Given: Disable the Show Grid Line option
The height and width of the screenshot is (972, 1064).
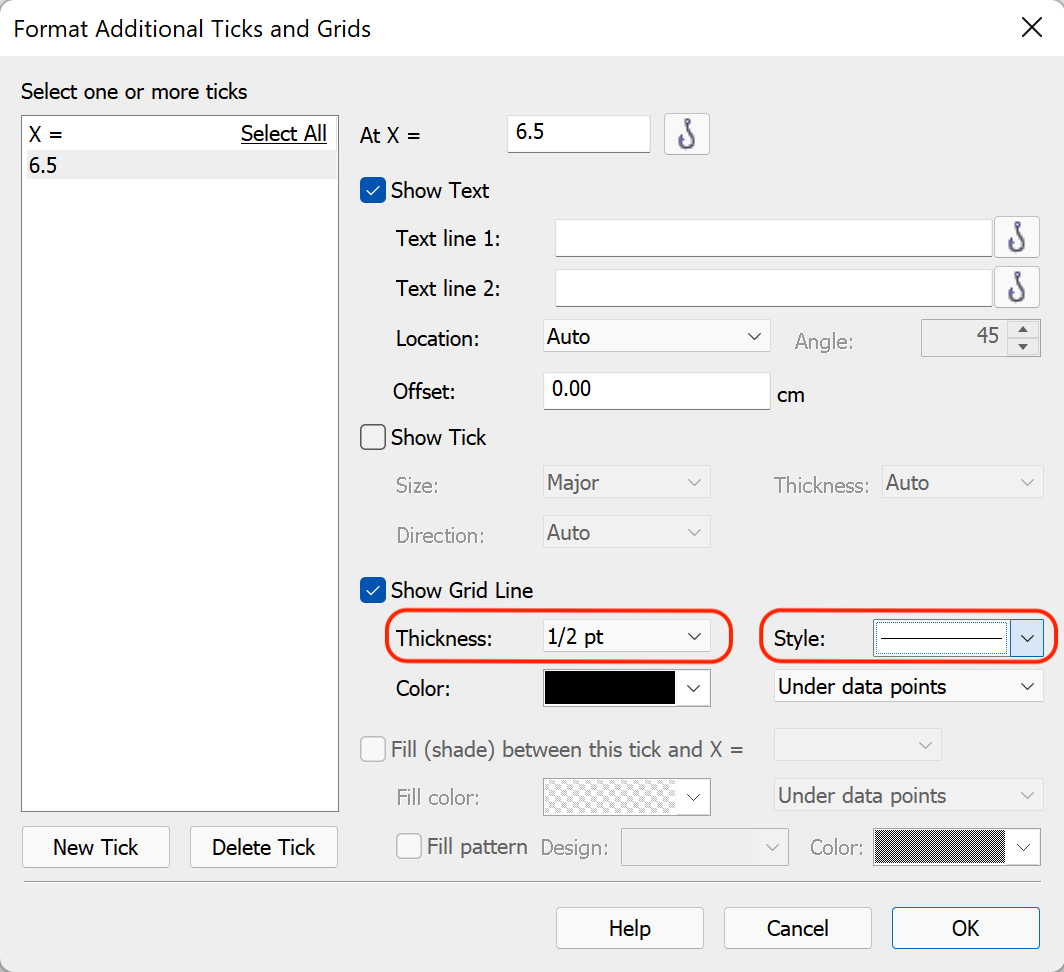Looking at the screenshot, I should coord(372,590).
